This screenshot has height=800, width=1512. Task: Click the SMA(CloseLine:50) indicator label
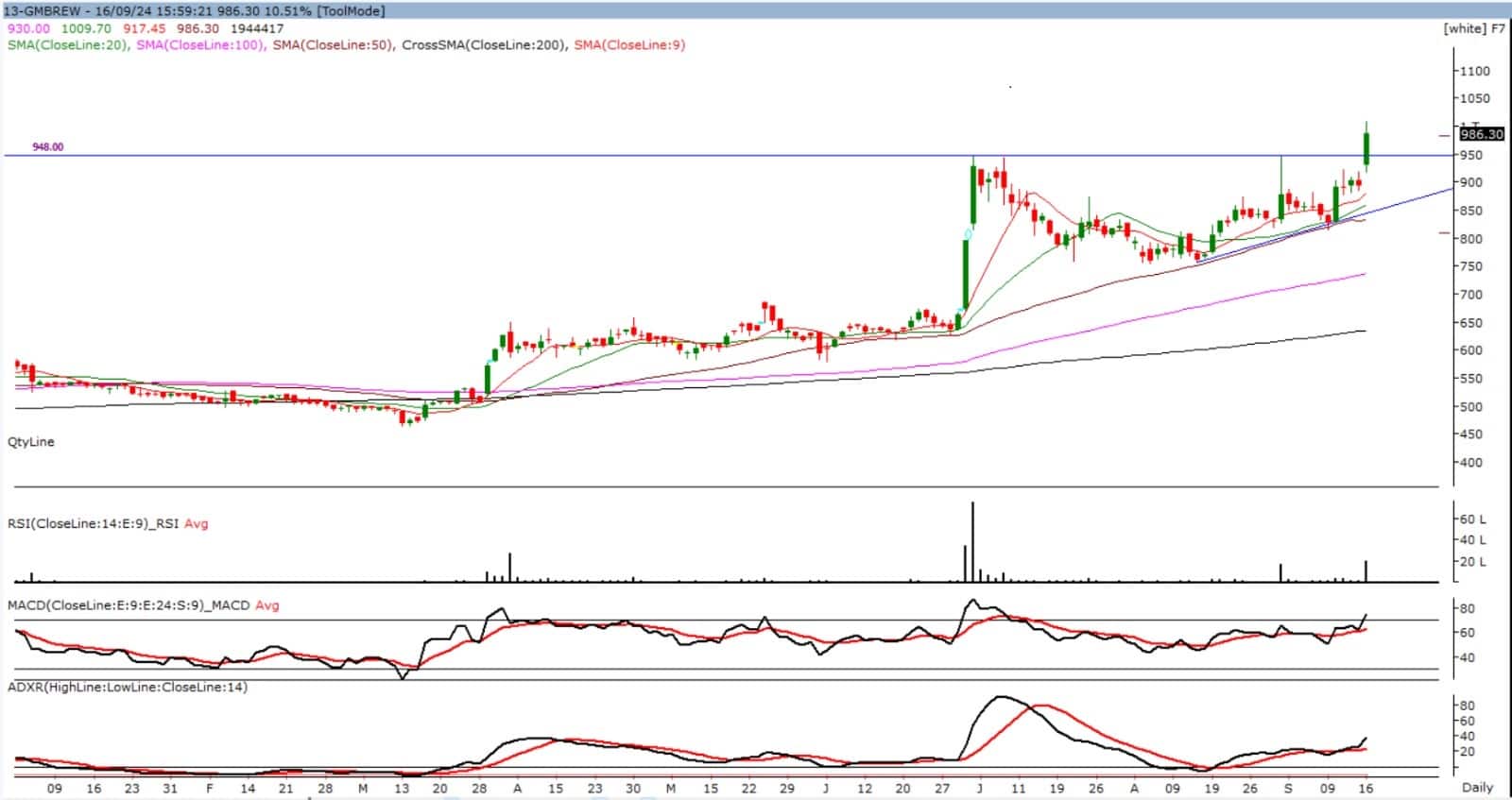pos(332,44)
